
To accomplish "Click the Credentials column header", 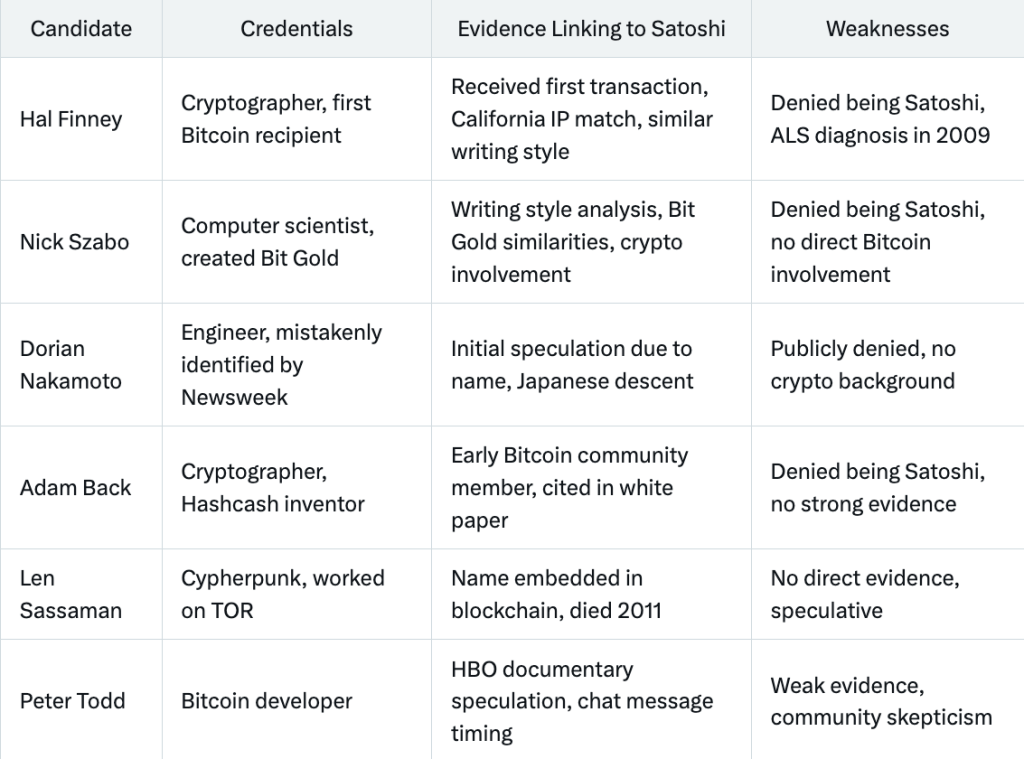I will pyautogui.click(x=296, y=29).
